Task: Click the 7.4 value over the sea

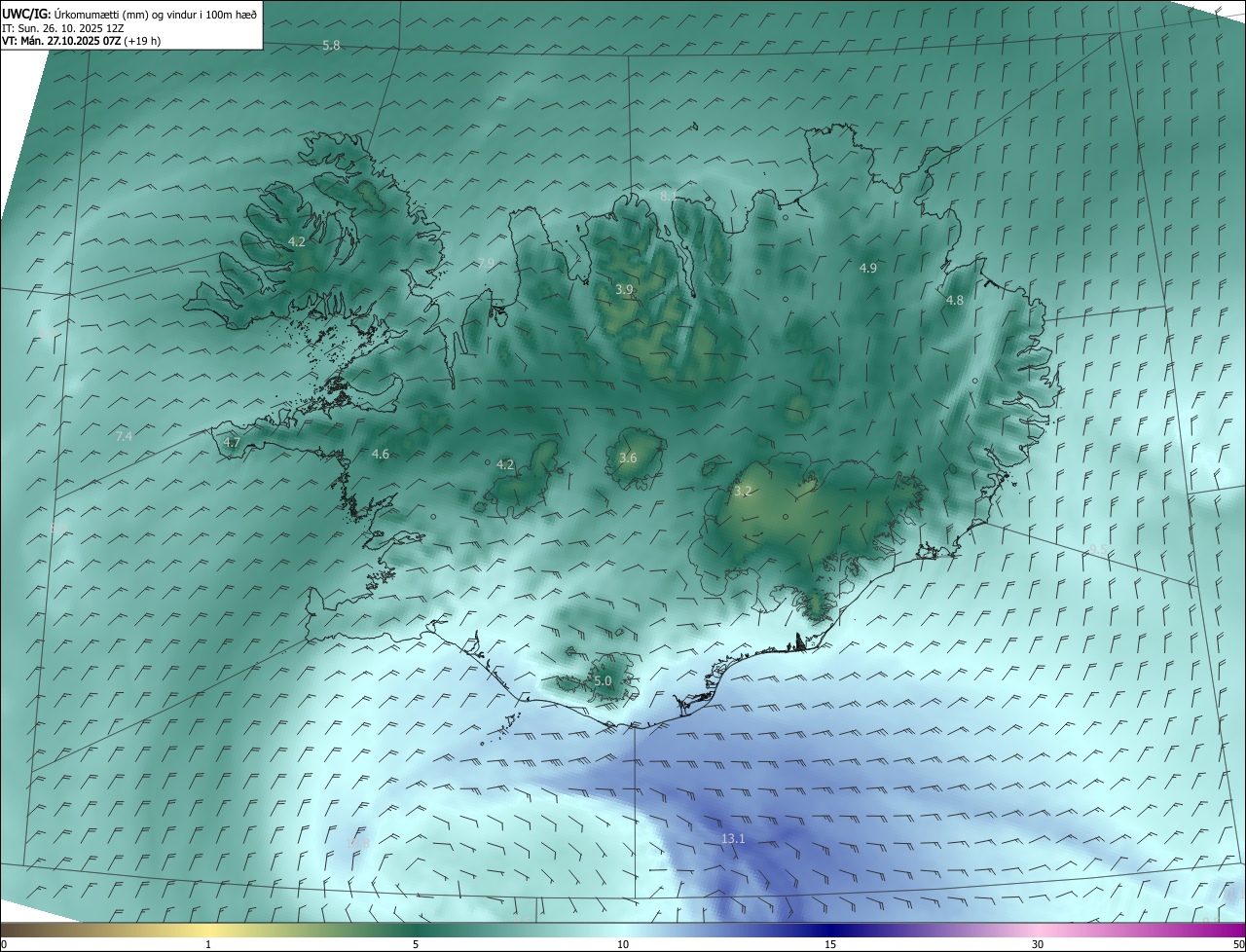Action: 124,436
